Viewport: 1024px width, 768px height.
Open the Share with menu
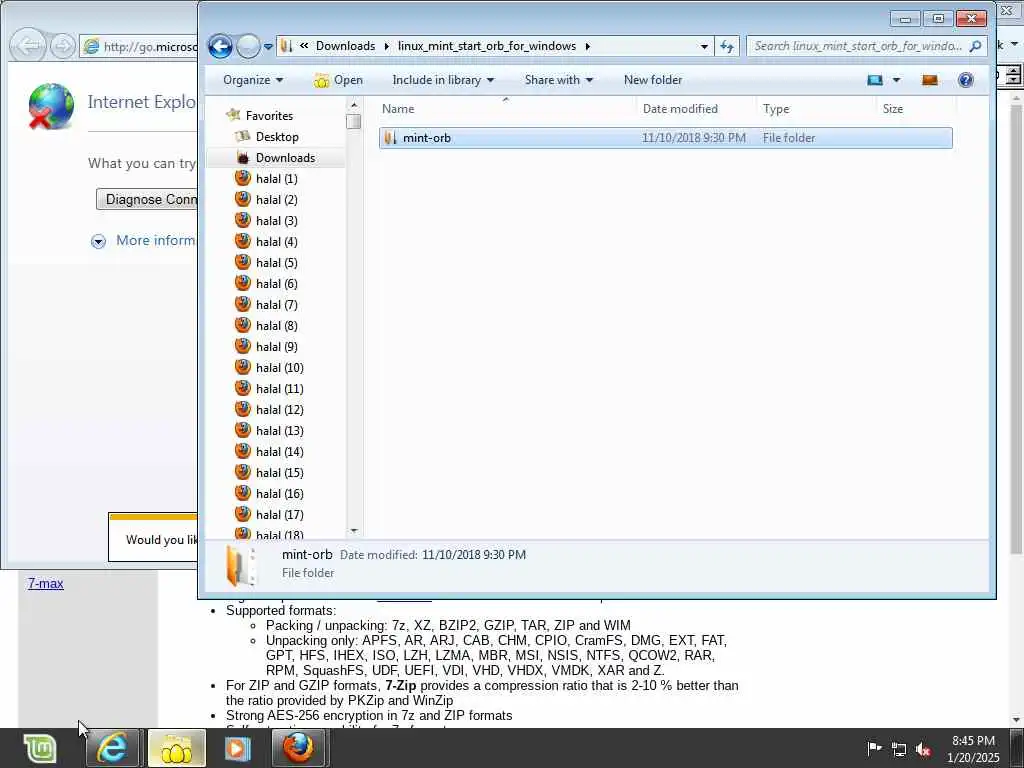click(x=558, y=80)
